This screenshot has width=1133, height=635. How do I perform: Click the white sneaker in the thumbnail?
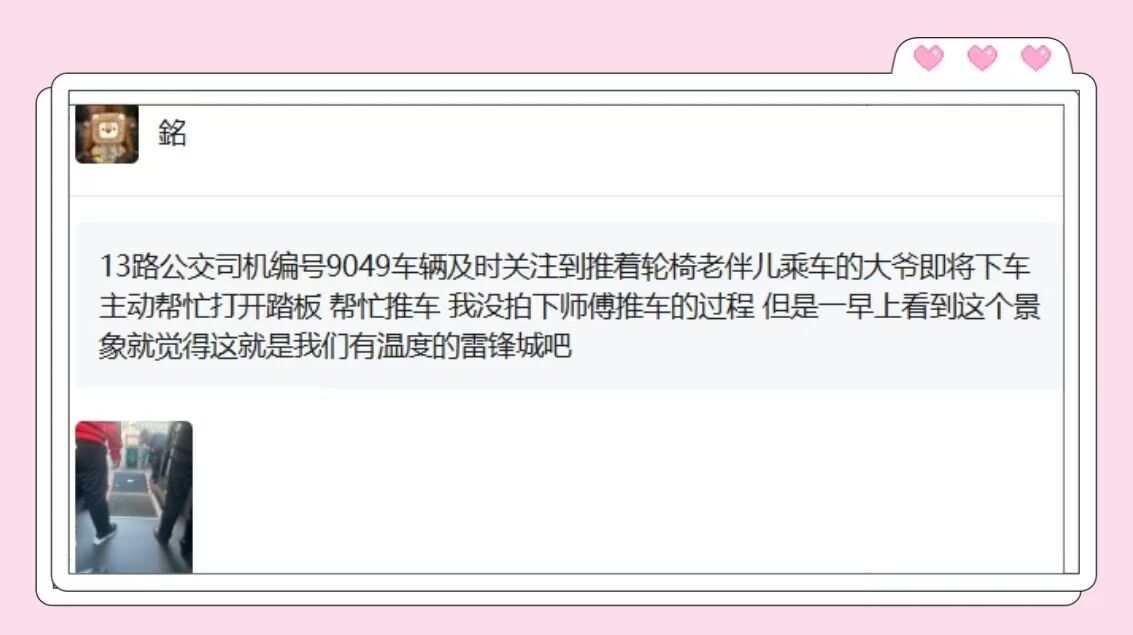[x=105, y=535]
